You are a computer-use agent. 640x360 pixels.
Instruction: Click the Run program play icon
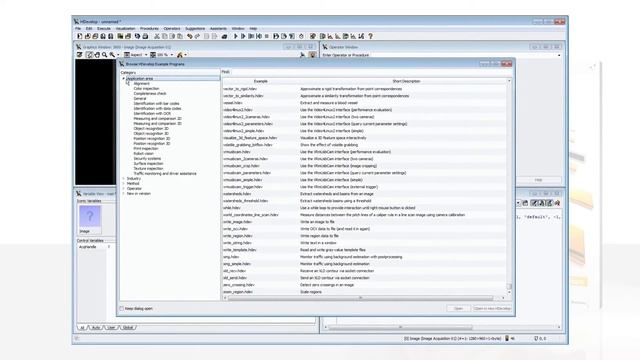236,36
